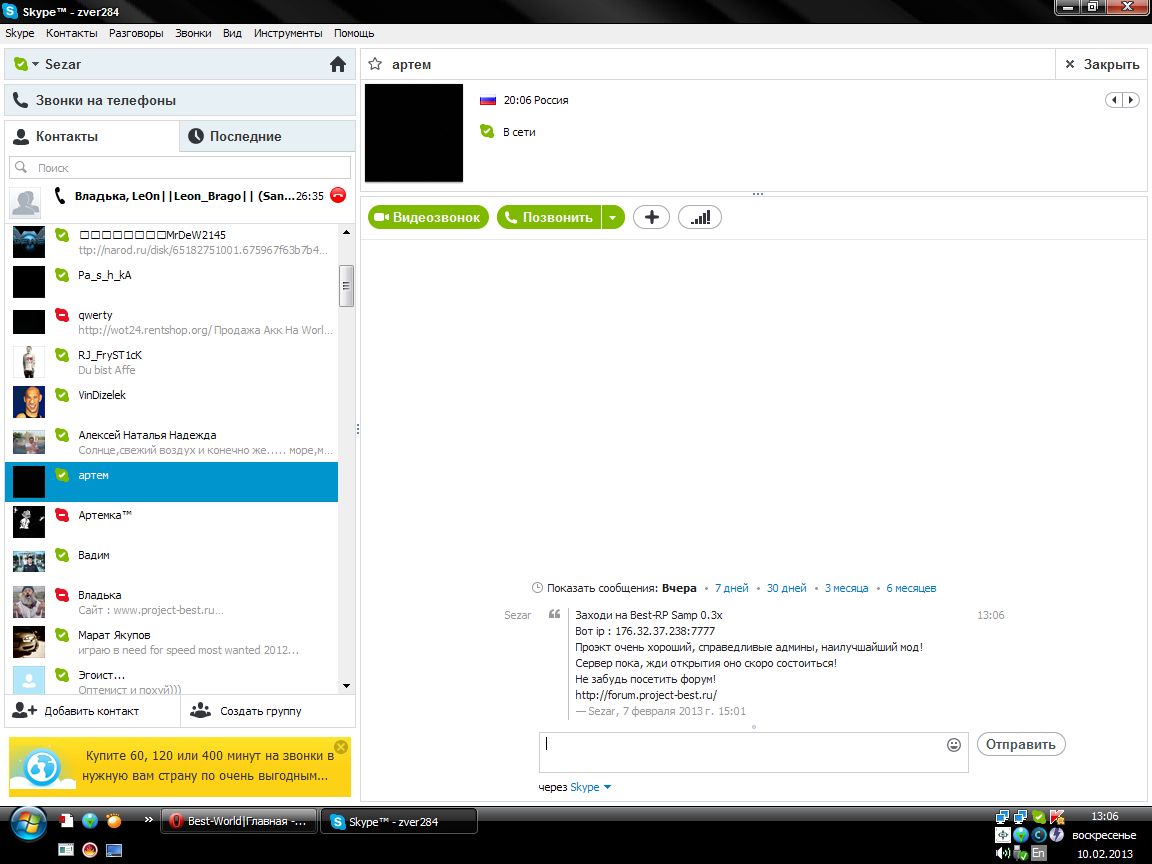Click Закрыть to close conversation
The height and width of the screenshot is (864, 1152).
pos(1102,65)
